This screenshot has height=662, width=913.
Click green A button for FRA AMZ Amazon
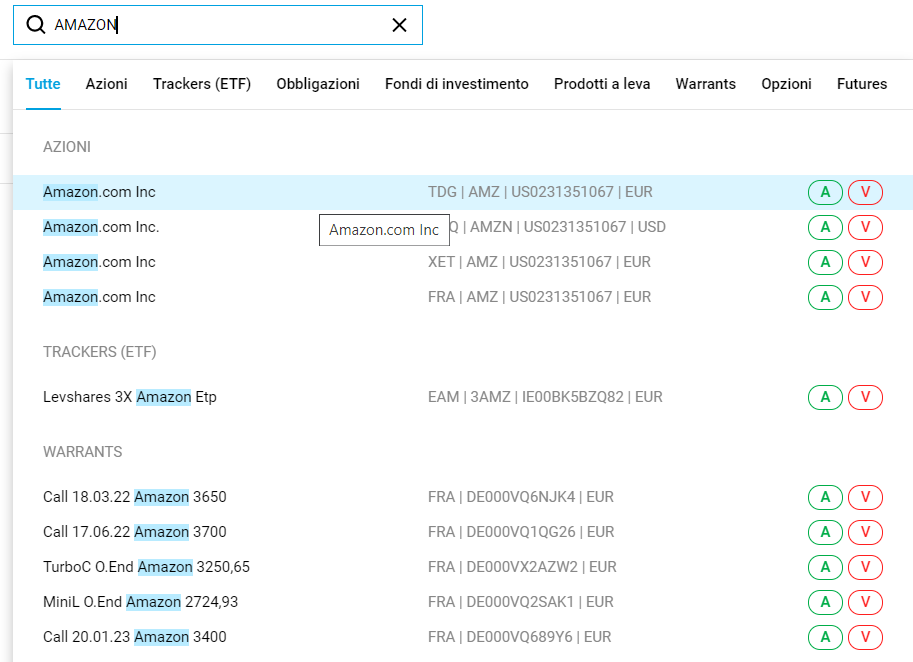coord(825,297)
